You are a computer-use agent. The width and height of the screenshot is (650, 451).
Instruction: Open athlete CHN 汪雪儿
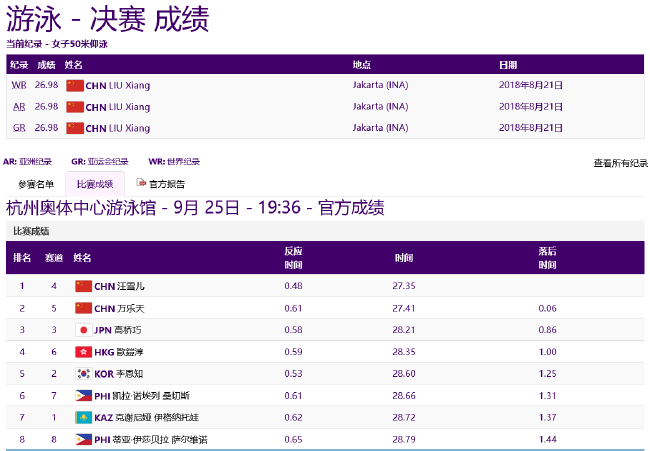pyautogui.click(x=119, y=286)
